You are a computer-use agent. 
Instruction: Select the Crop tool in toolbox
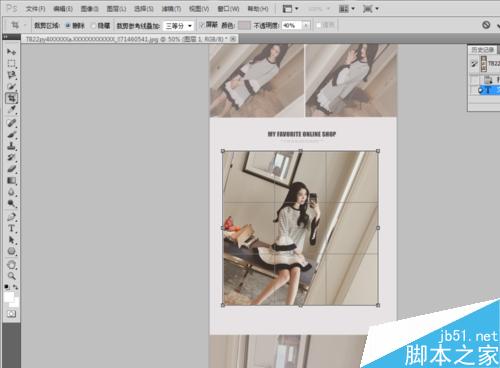(x=11, y=98)
